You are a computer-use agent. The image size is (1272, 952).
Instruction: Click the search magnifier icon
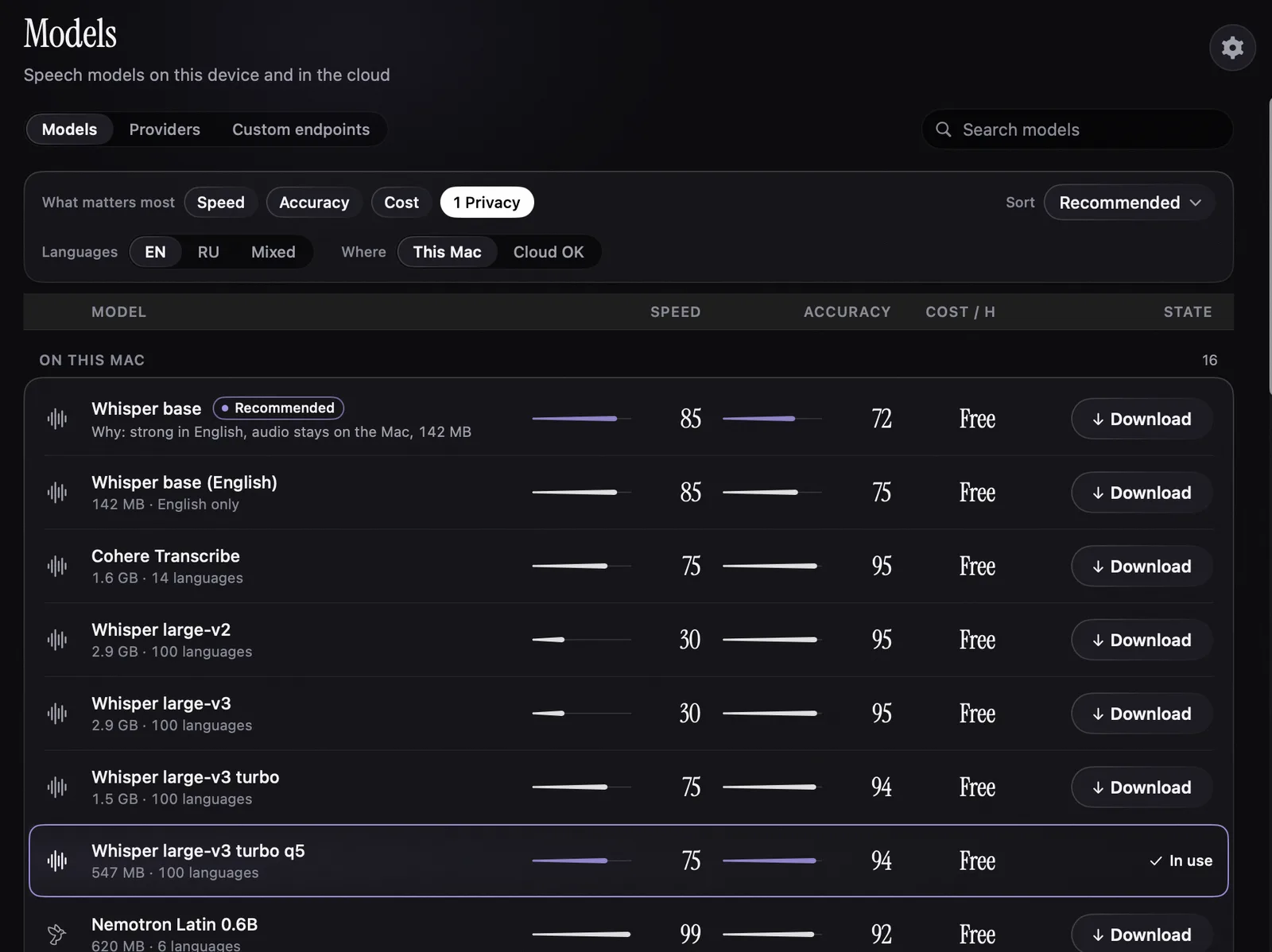coord(944,130)
